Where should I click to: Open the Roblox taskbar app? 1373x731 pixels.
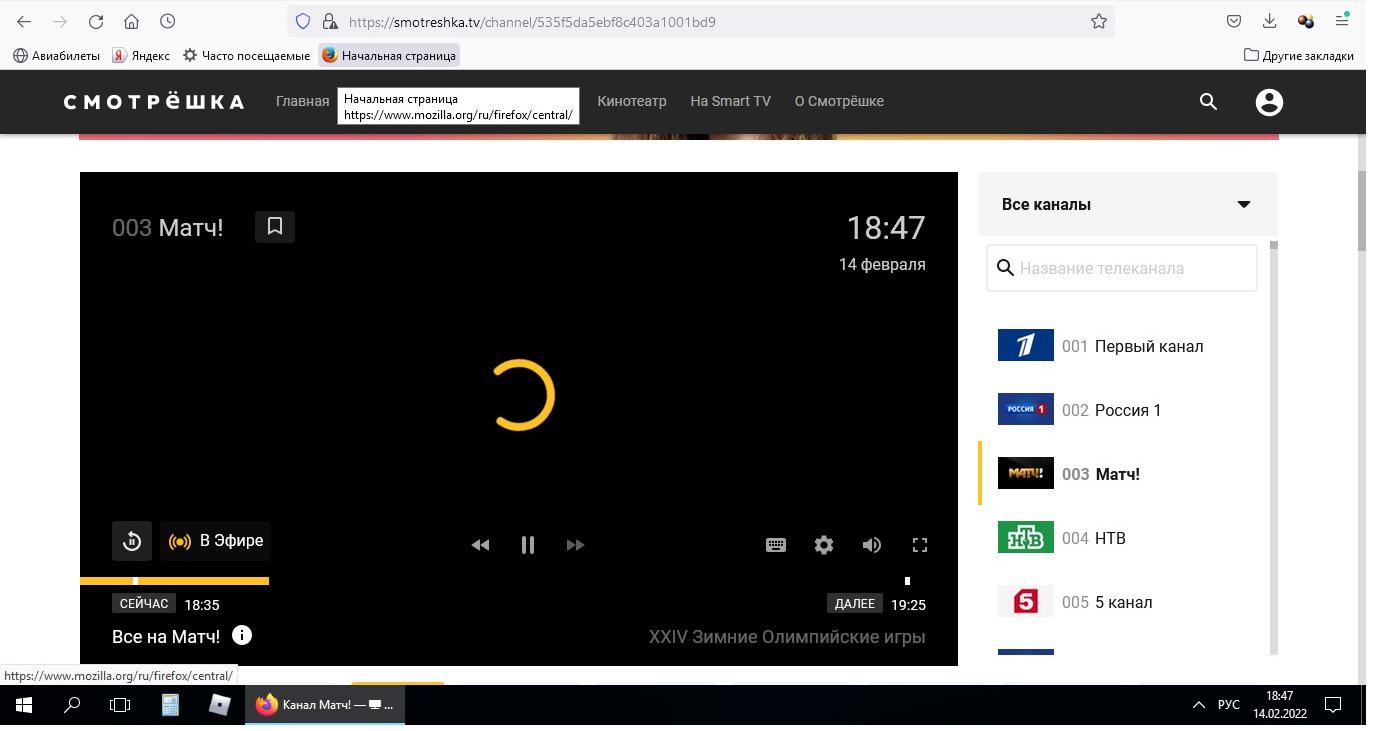tap(220, 705)
